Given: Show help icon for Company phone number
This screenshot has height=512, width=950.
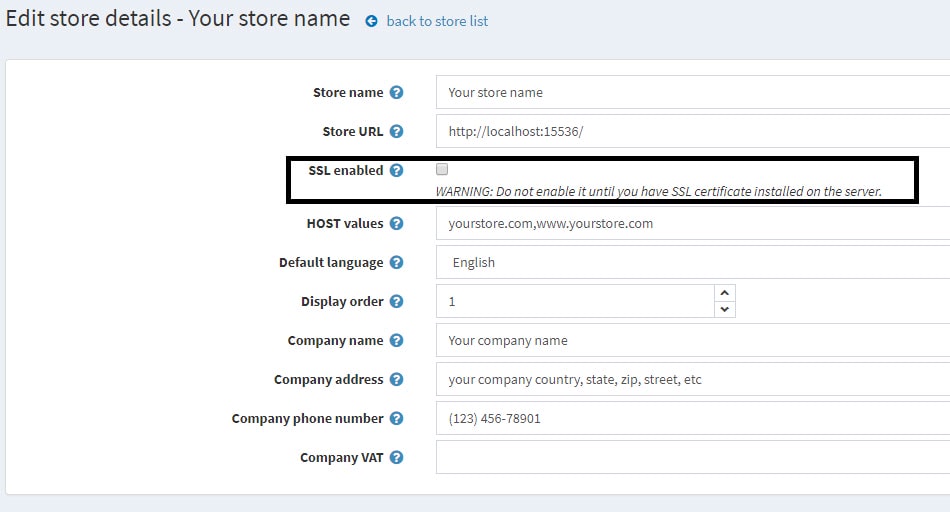Looking at the screenshot, I should [x=396, y=418].
